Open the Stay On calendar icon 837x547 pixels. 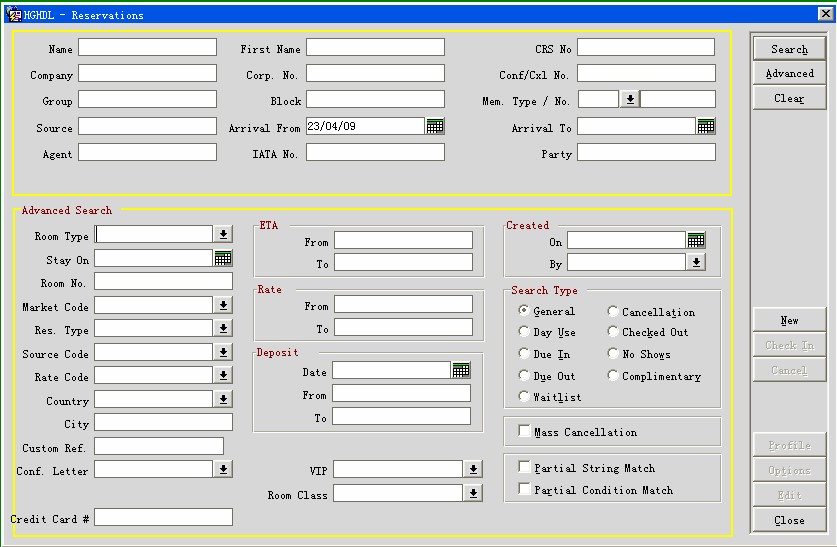(223, 259)
